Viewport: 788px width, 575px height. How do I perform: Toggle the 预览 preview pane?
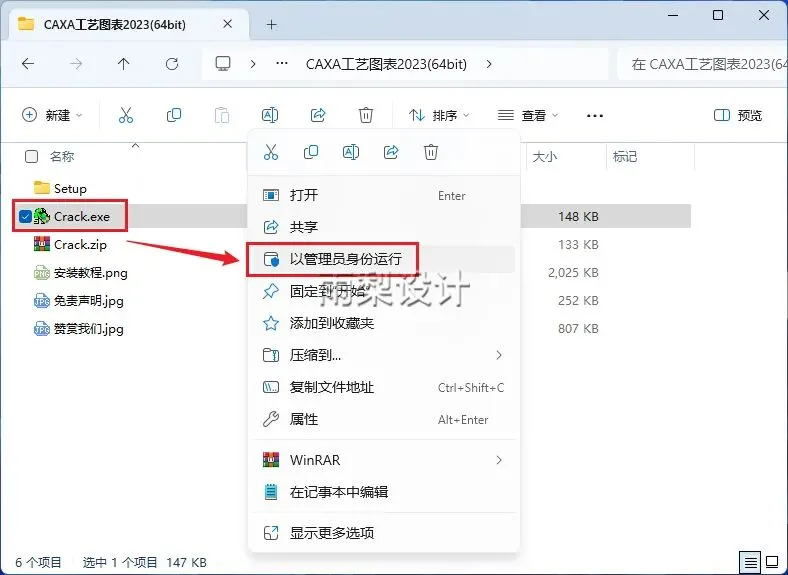pyautogui.click(x=738, y=116)
